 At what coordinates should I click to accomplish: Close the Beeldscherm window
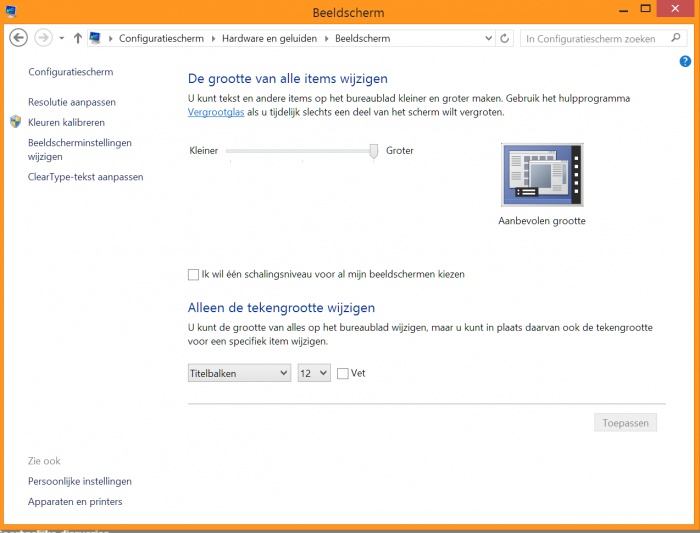[x=675, y=9]
